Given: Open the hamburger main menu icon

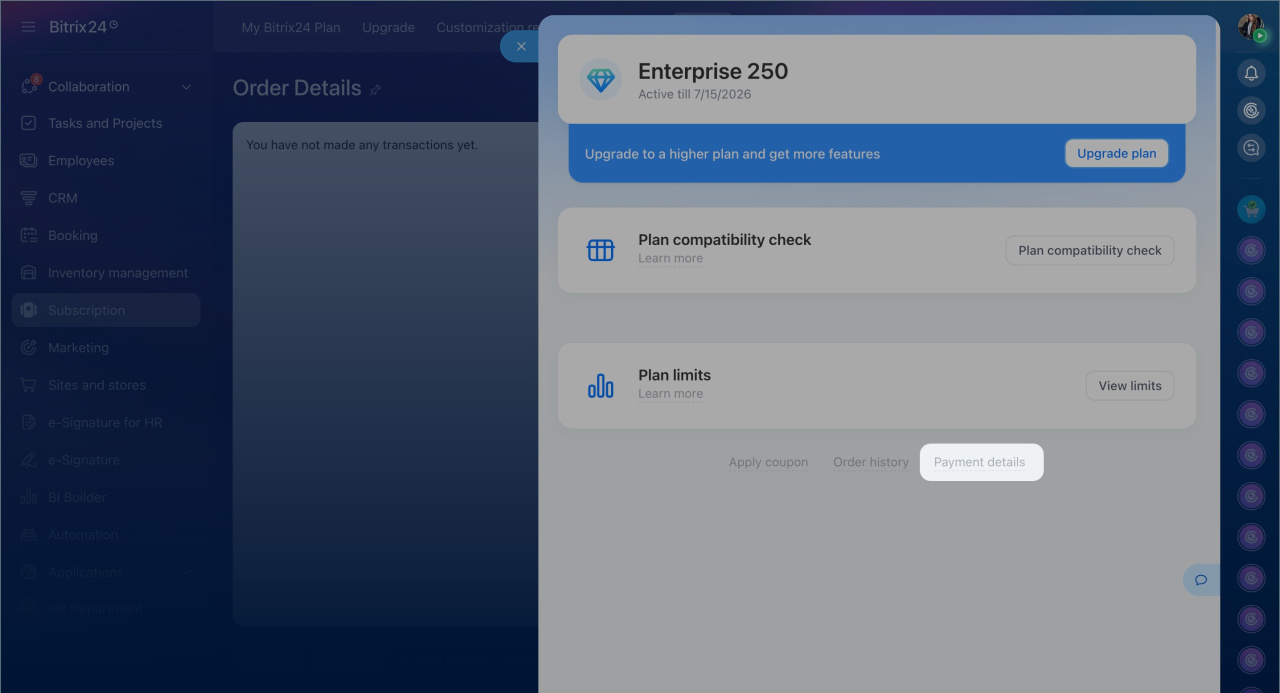Looking at the screenshot, I should point(28,27).
